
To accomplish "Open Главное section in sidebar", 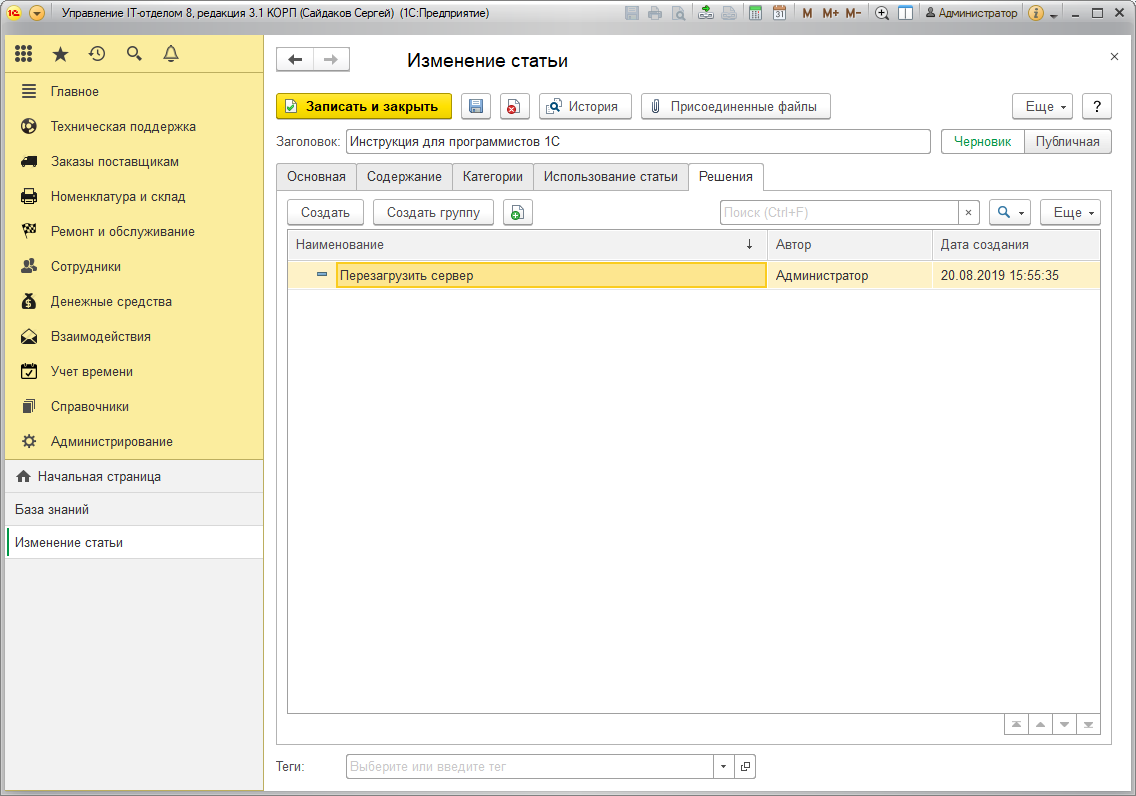I will [134, 91].
